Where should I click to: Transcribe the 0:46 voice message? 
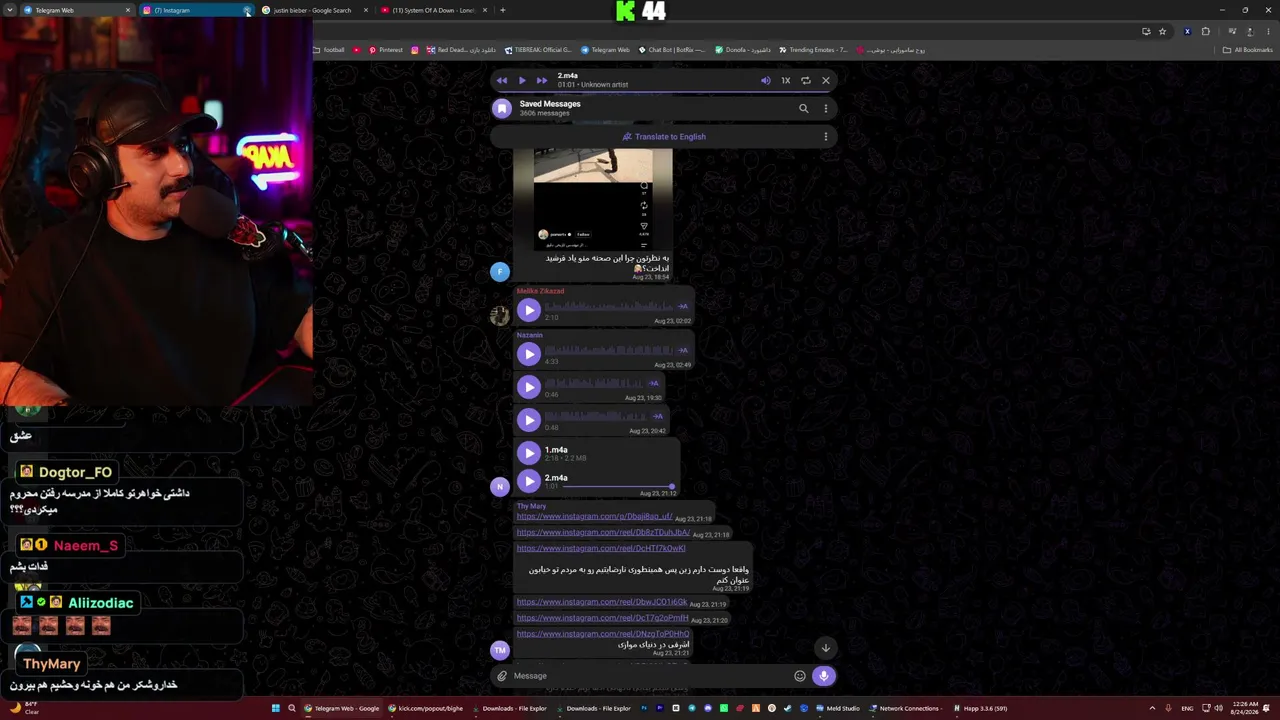[x=655, y=383]
